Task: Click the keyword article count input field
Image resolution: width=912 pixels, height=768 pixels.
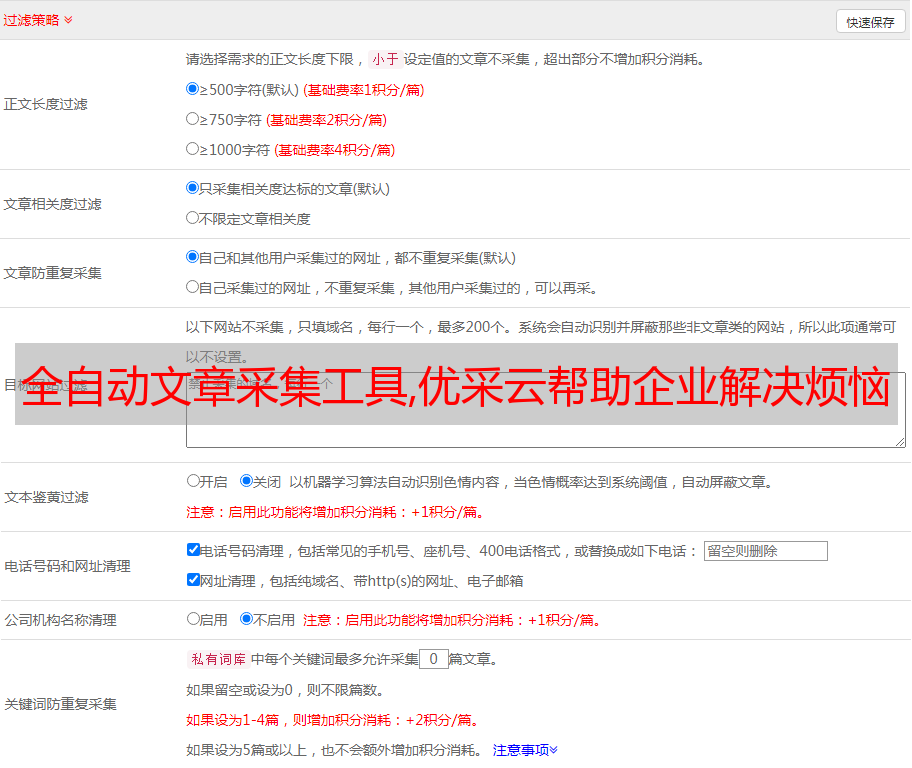Action: [x=433, y=659]
